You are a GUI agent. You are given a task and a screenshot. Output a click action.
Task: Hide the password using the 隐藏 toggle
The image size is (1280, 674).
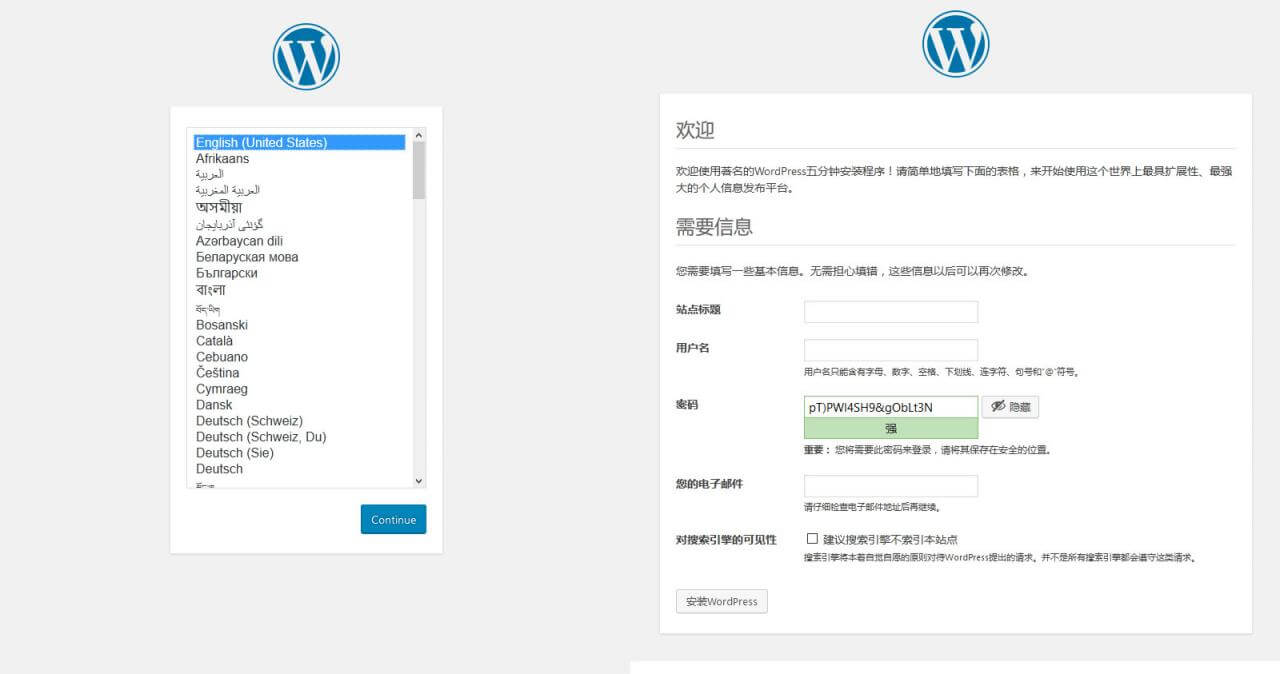1010,406
